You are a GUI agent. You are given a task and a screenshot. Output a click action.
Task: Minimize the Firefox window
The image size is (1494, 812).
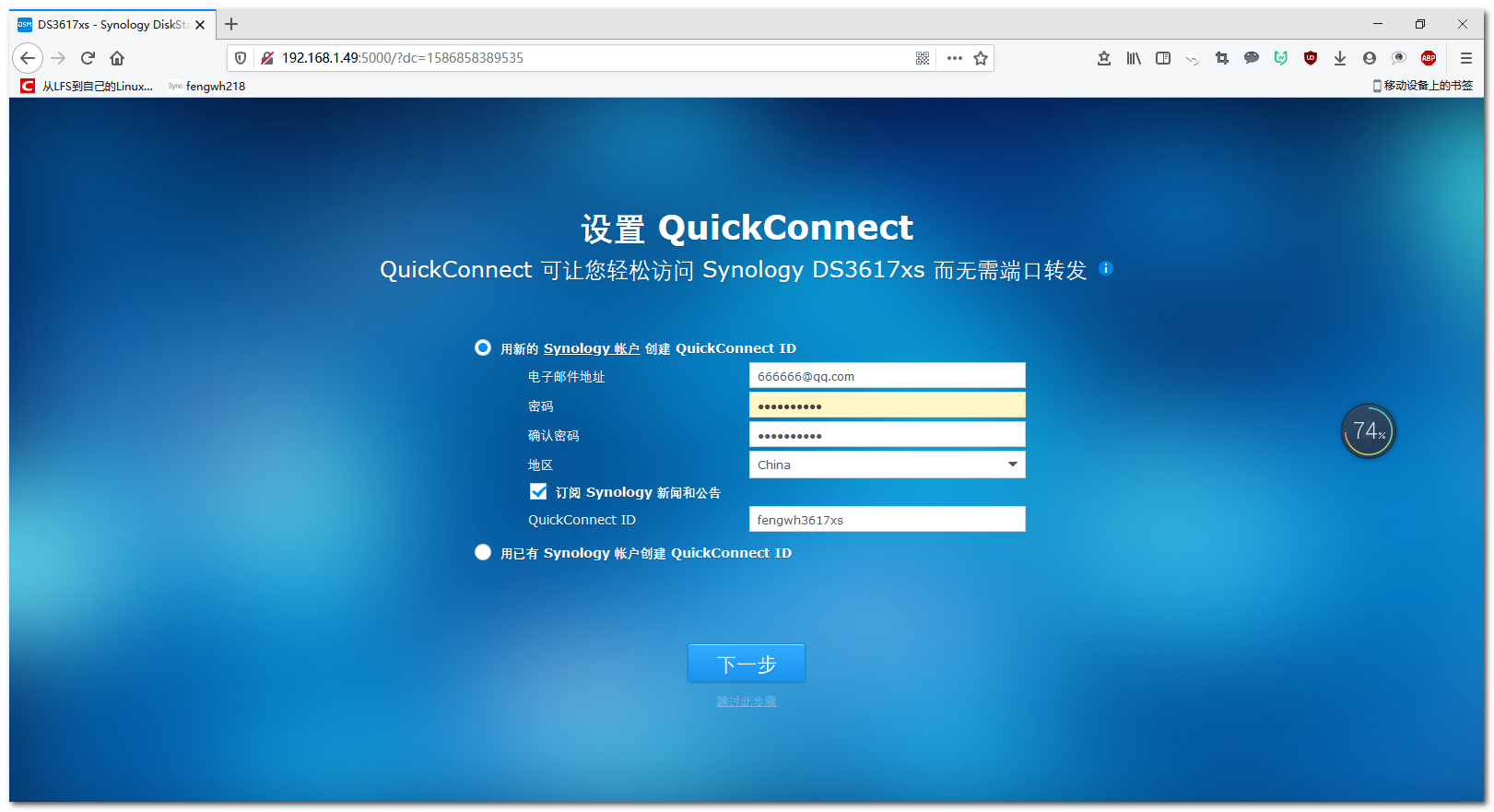click(x=1378, y=24)
